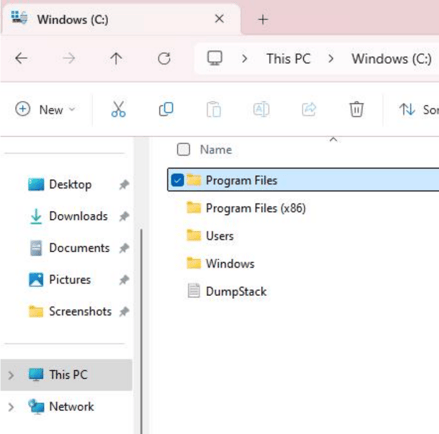Click the monitor icon in address bar

(215, 58)
